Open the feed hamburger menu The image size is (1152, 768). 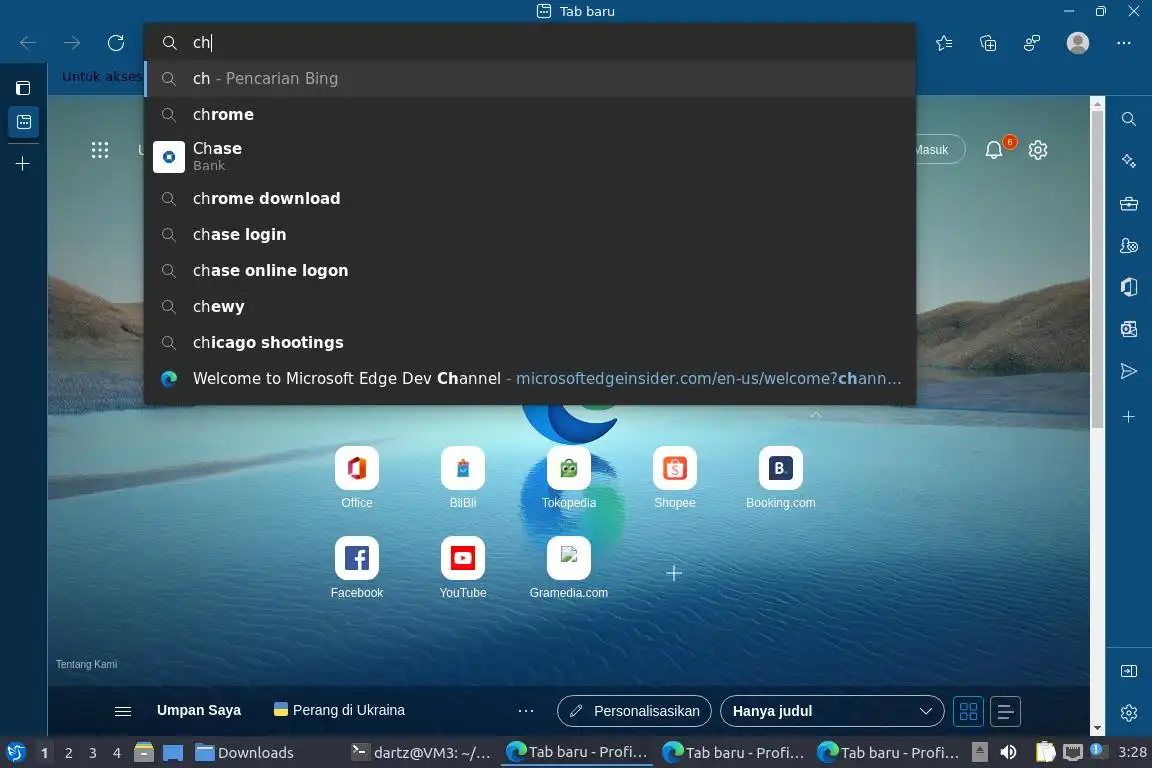tap(123, 711)
